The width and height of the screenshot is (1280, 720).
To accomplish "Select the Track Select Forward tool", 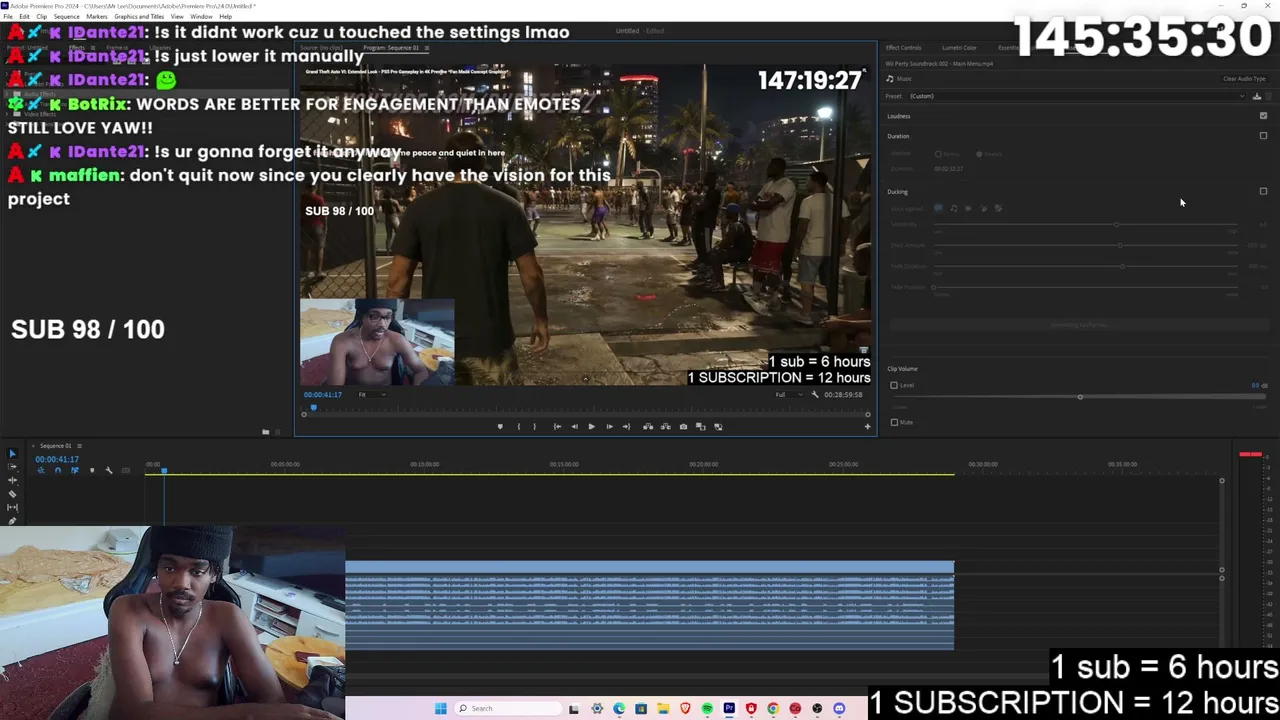I will coord(12,468).
